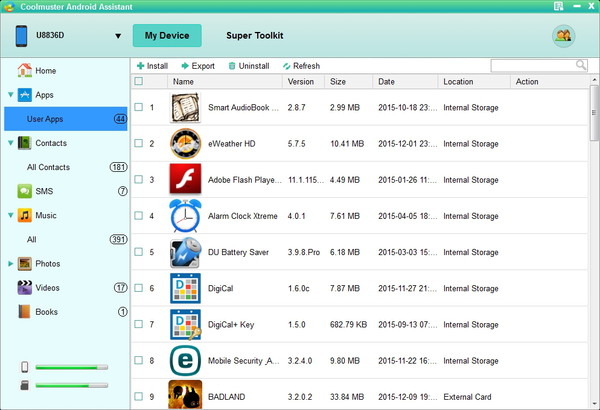Click the Alarm Clock Xtreme app icon

pyautogui.click(x=185, y=216)
